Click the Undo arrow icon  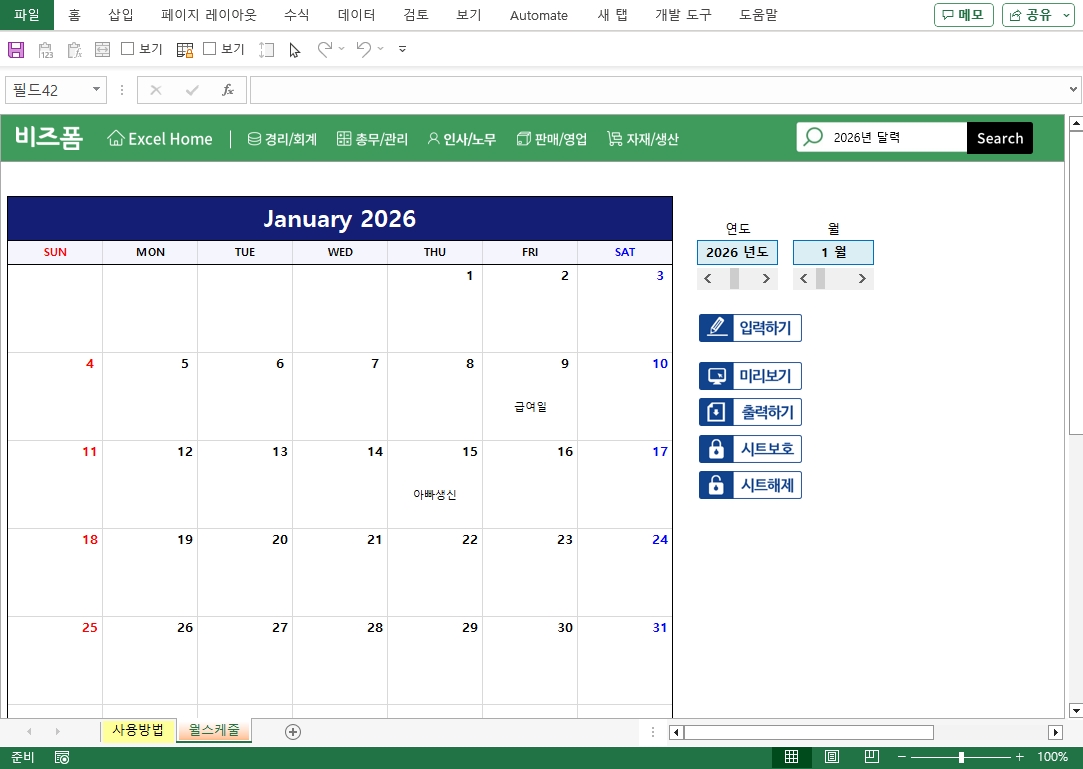(x=364, y=49)
